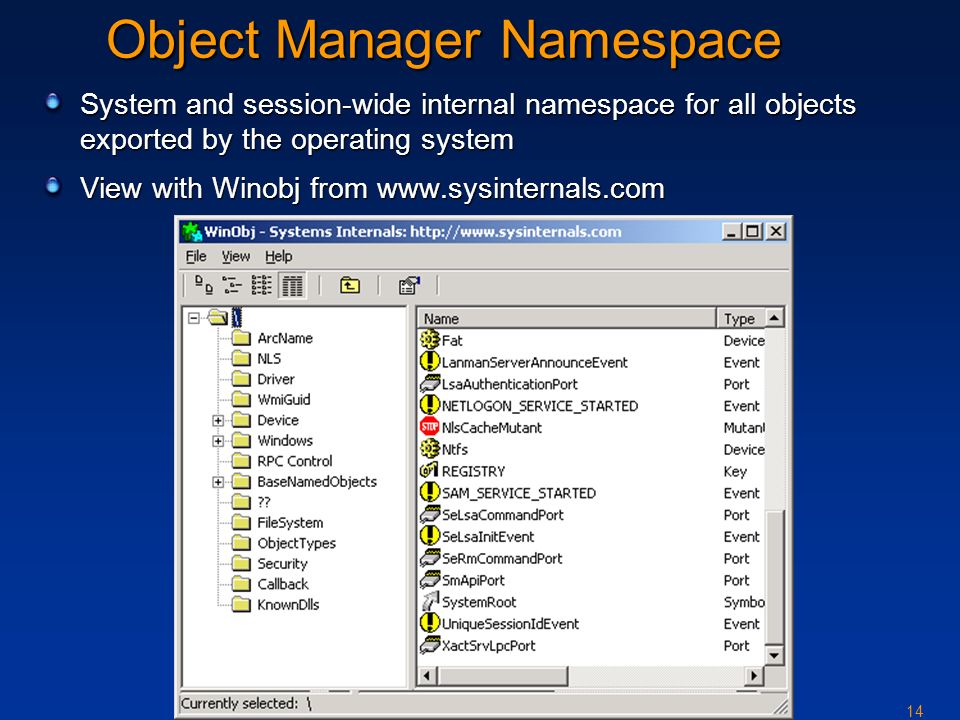Select the List view toolbar icon
960x720 pixels.
click(261, 285)
